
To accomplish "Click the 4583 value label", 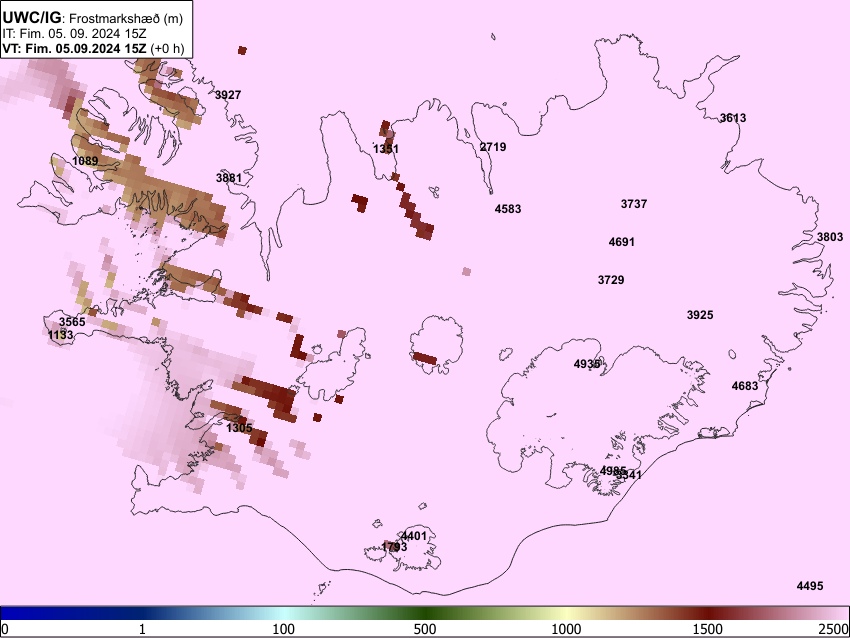I will coord(508,209).
